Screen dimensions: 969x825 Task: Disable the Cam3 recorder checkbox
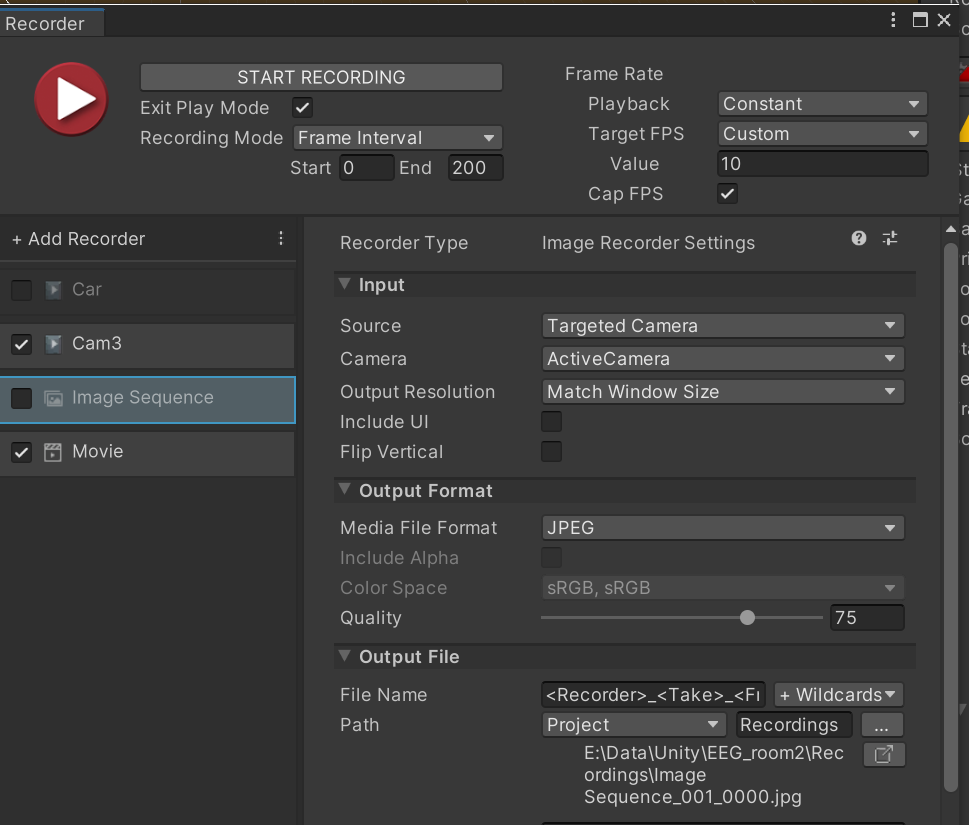[22, 344]
